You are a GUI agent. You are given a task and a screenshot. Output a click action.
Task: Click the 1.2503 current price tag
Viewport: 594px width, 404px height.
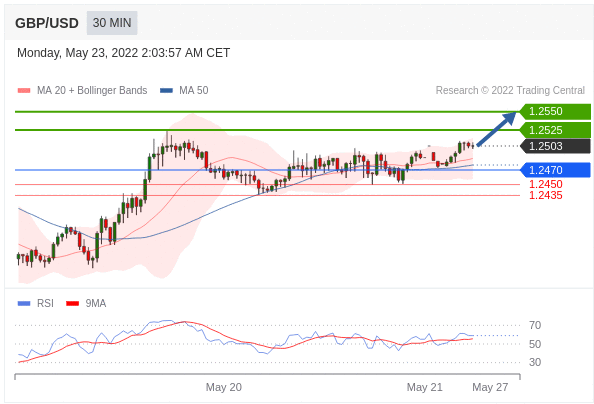click(555, 146)
